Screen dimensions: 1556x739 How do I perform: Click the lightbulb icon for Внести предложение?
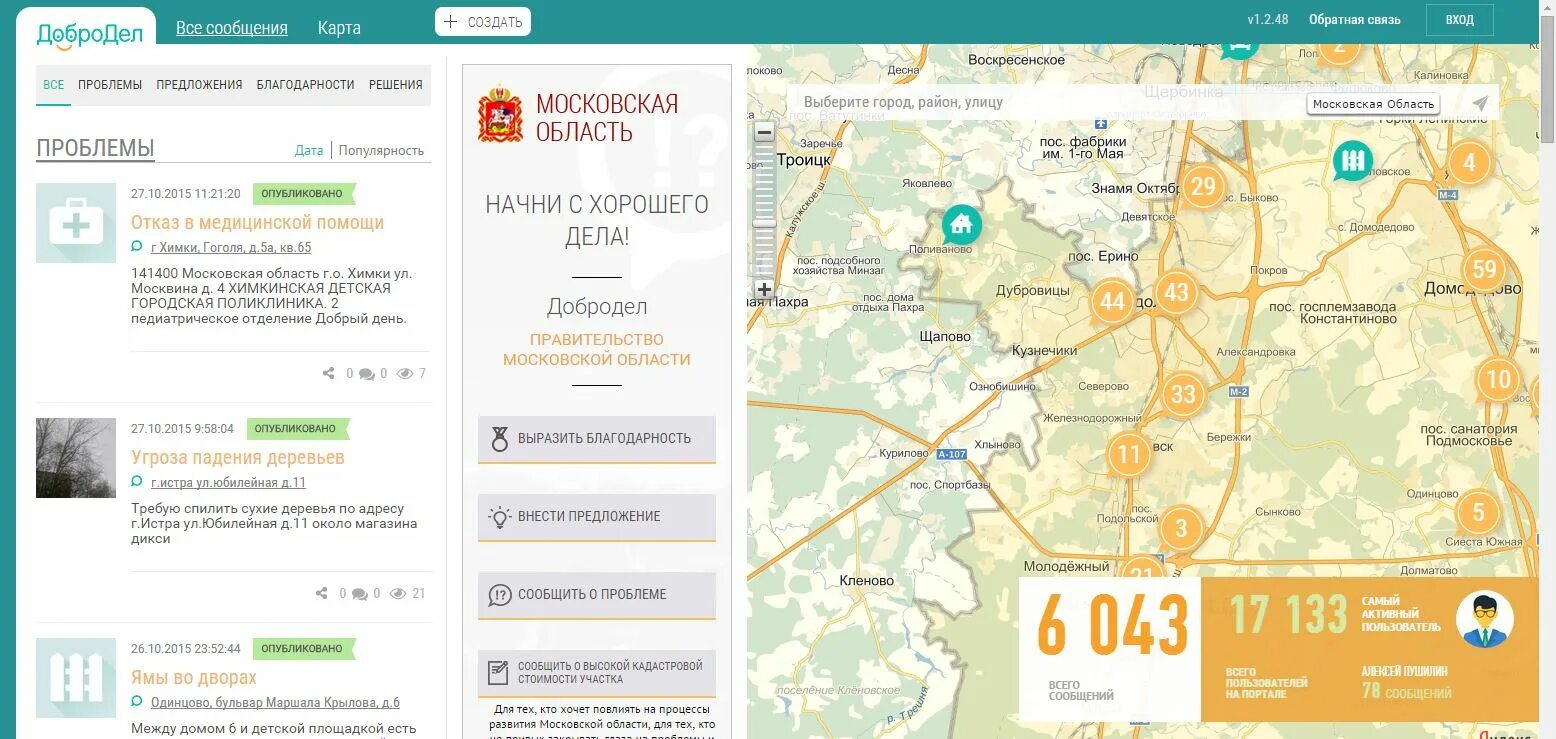[x=596, y=517]
